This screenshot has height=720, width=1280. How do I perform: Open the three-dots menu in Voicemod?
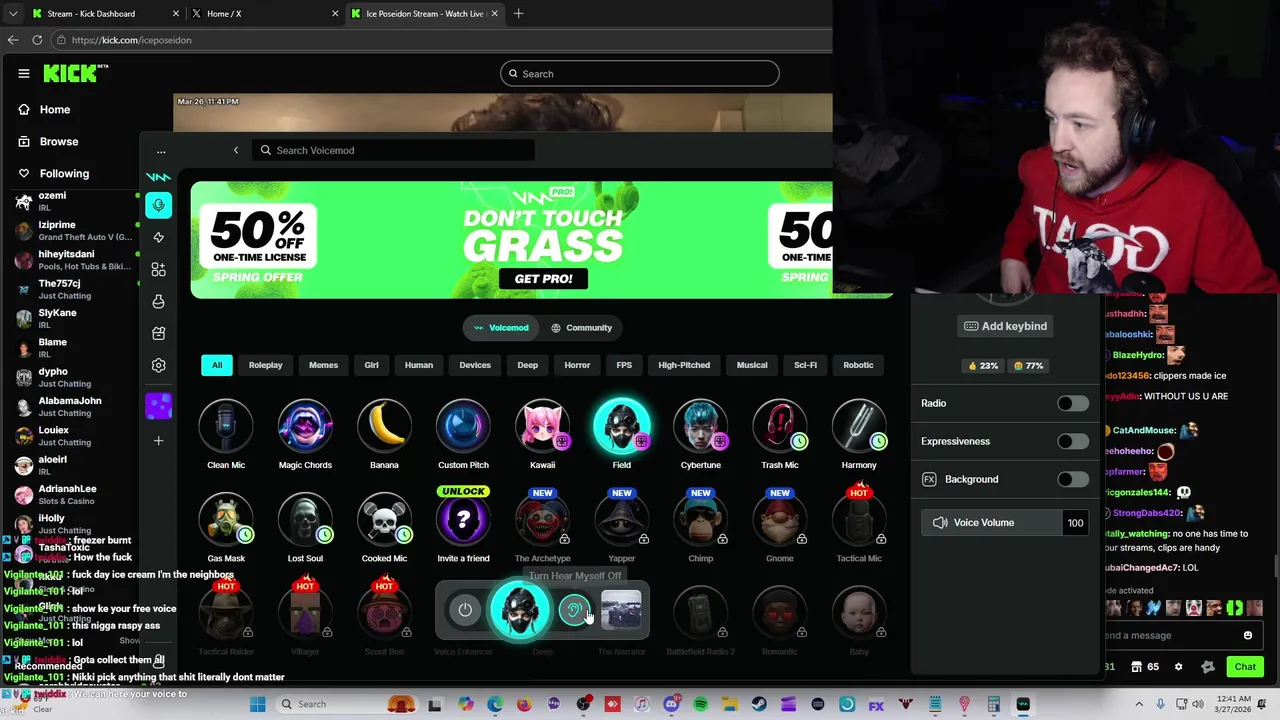[x=161, y=152]
